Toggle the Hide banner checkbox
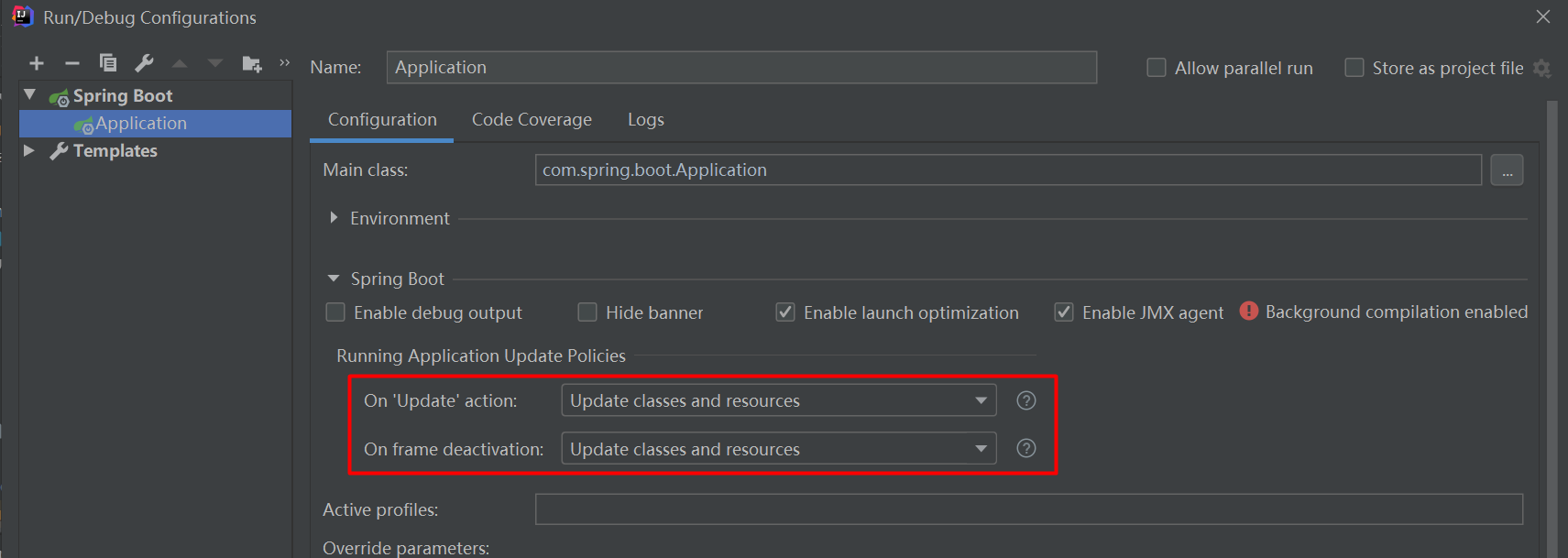The image size is (1568, 558). point(587,312)
